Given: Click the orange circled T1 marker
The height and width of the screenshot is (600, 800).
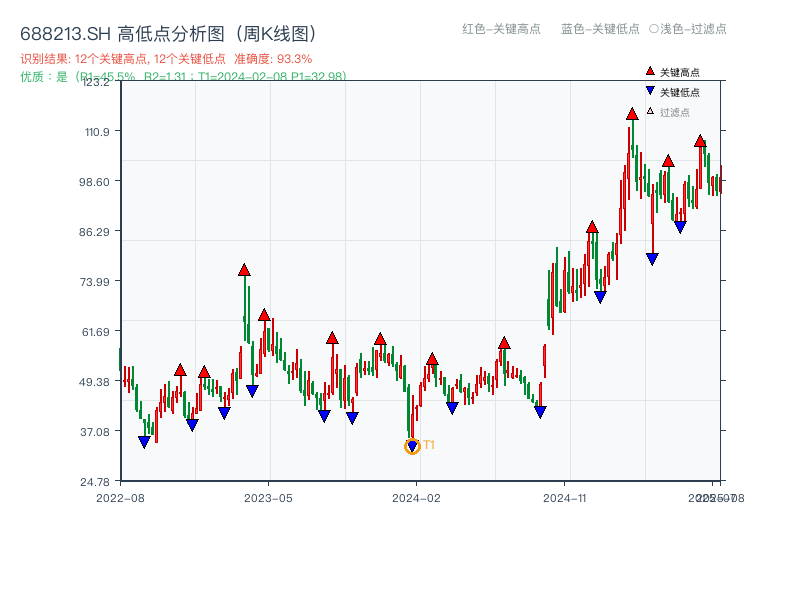Looking at the screenshot, I should [x=411, y=446].
